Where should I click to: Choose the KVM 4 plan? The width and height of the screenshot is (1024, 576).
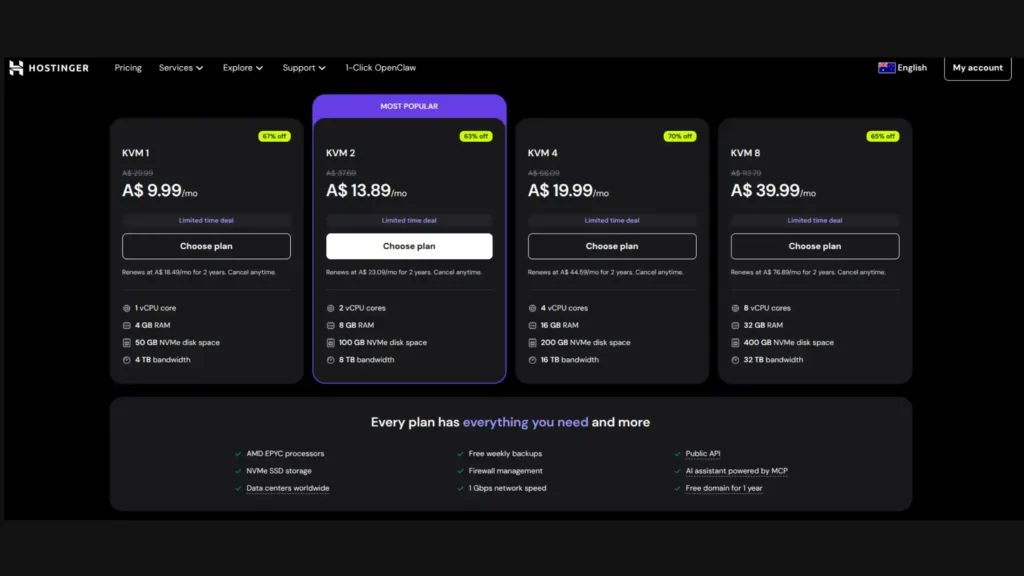tap(612, 246)
